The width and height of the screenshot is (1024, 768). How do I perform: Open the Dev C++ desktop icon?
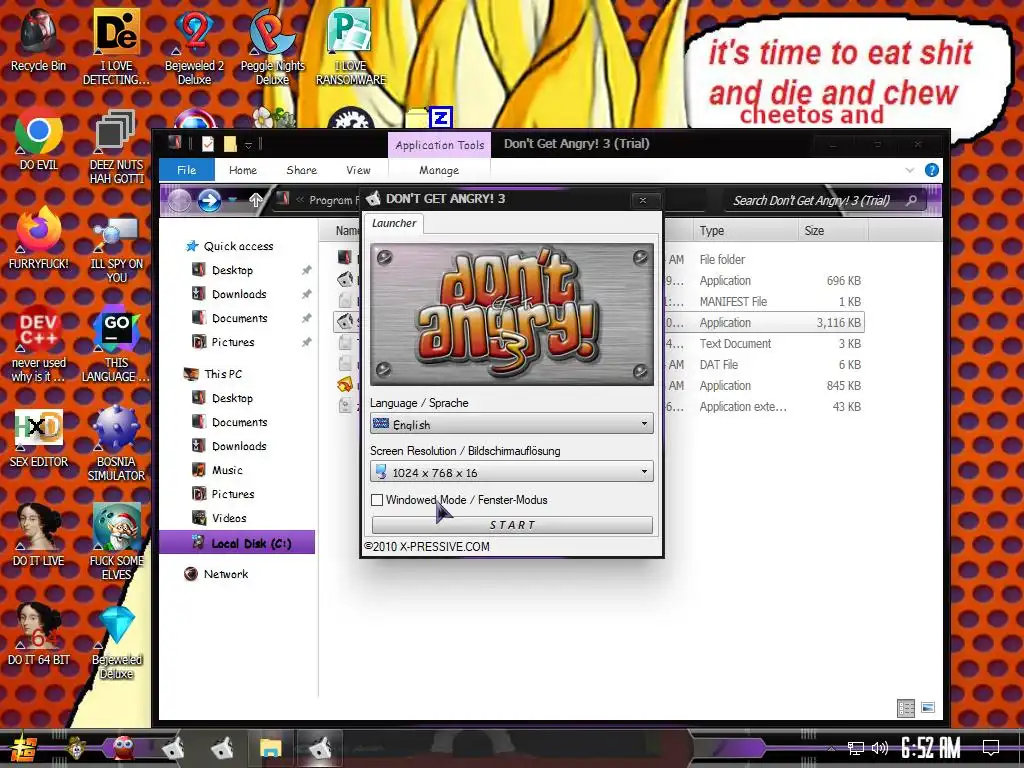[39, 343]
